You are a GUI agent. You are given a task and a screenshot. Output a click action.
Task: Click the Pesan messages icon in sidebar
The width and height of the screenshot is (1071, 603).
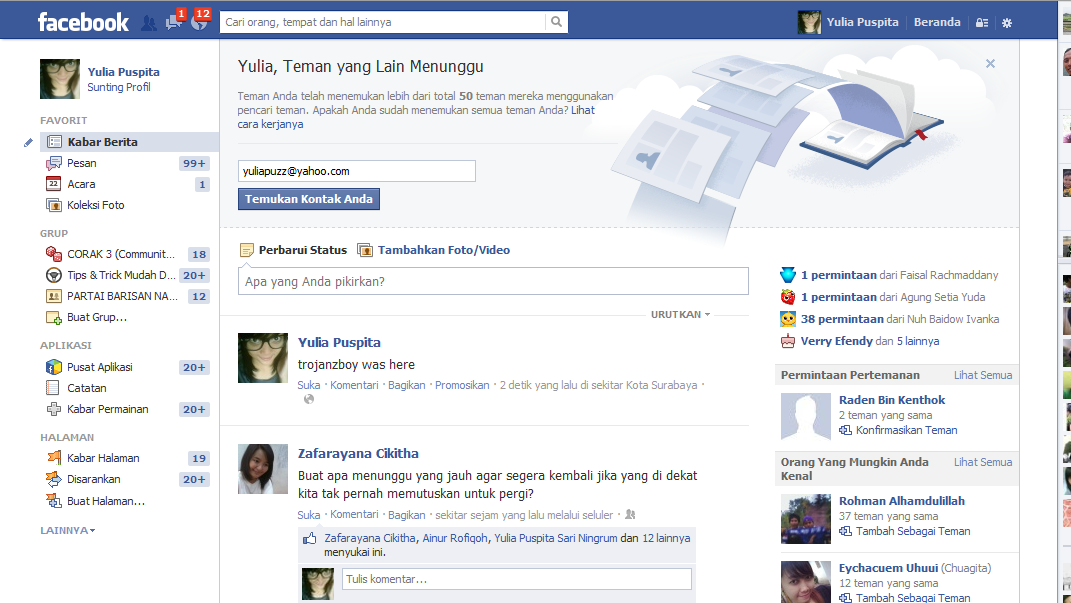(53, 163)
